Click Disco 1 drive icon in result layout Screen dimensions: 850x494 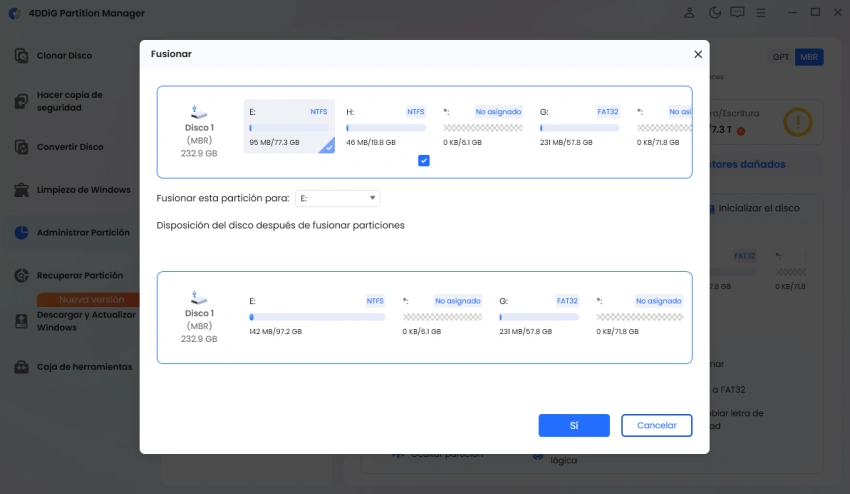pyautogui.click(x=199, y=298)
